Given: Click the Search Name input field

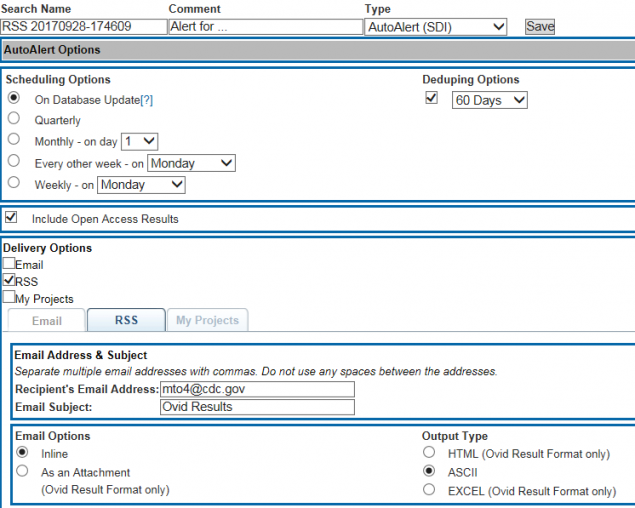Looking at the screenshot, I should (82, 27).
